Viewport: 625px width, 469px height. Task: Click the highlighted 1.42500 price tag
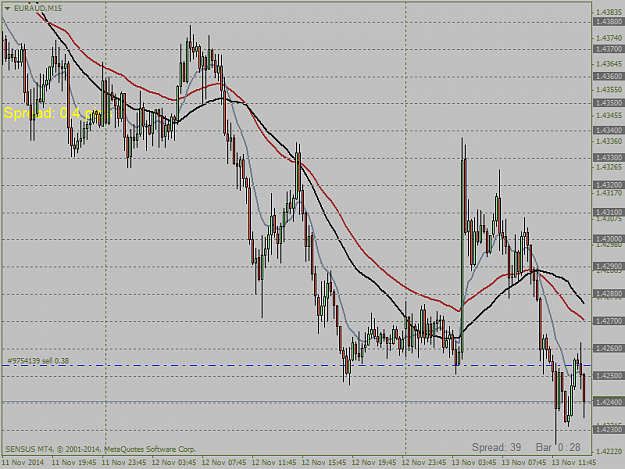608,375
